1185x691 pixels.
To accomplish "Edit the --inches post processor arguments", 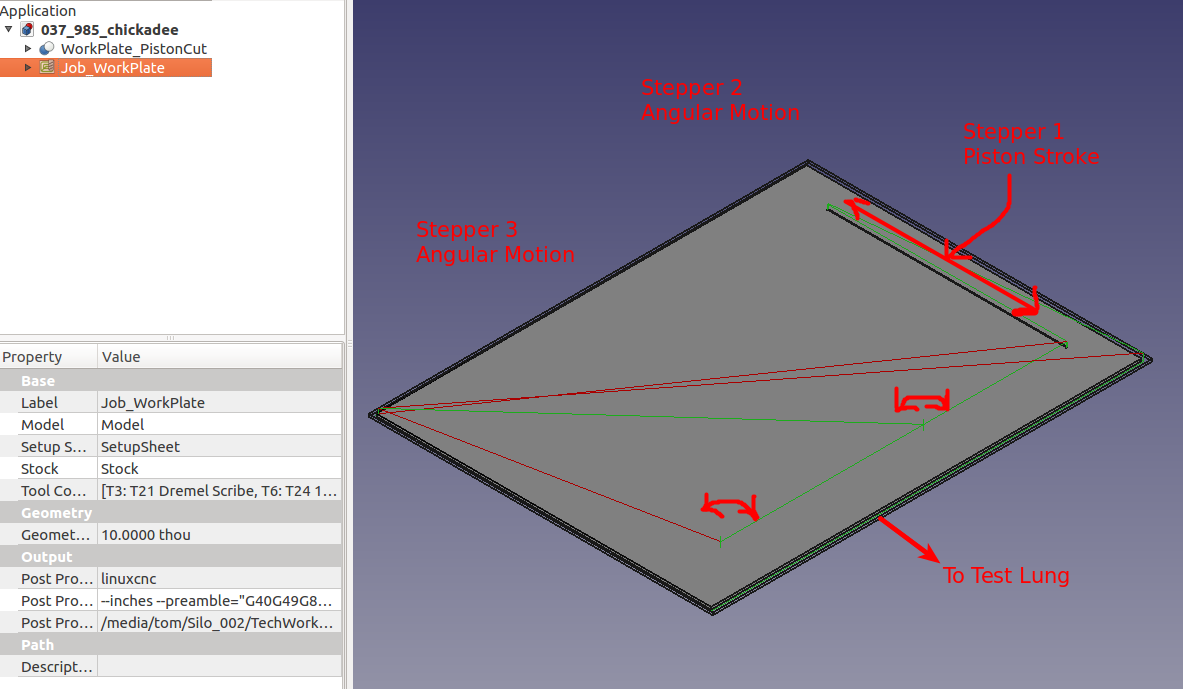I will pyautogui.click(x=220, y=601).
